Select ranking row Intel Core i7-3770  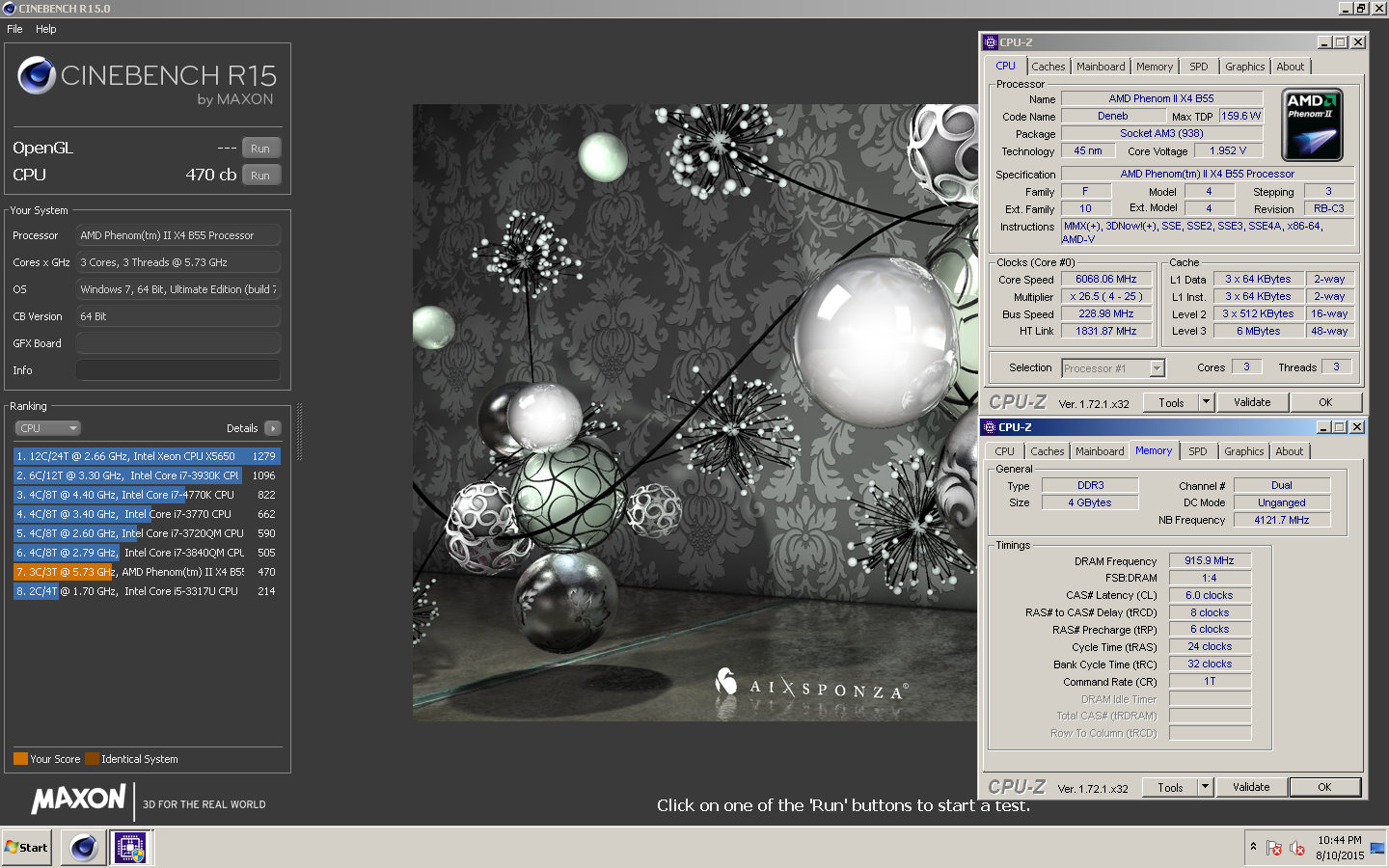point(147,514)
